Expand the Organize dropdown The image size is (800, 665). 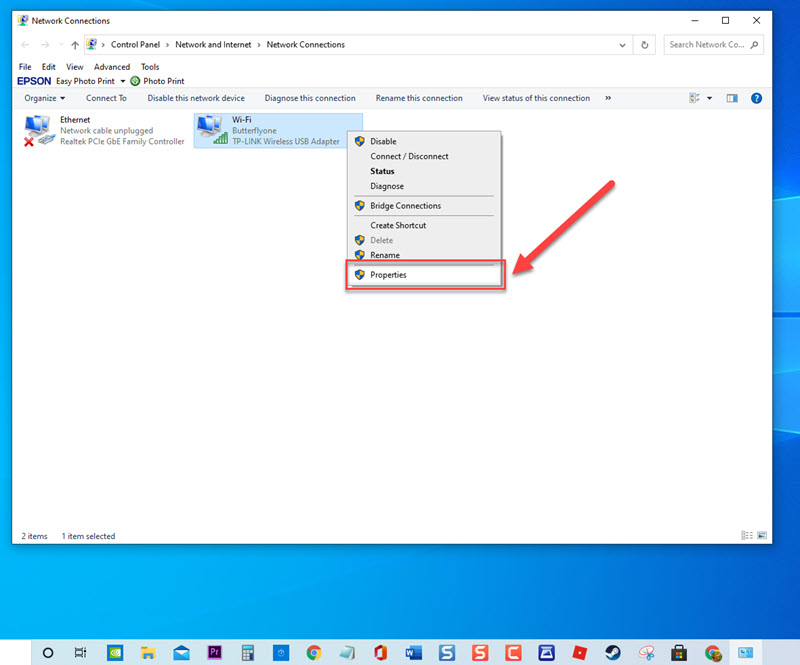pos(44,98)
